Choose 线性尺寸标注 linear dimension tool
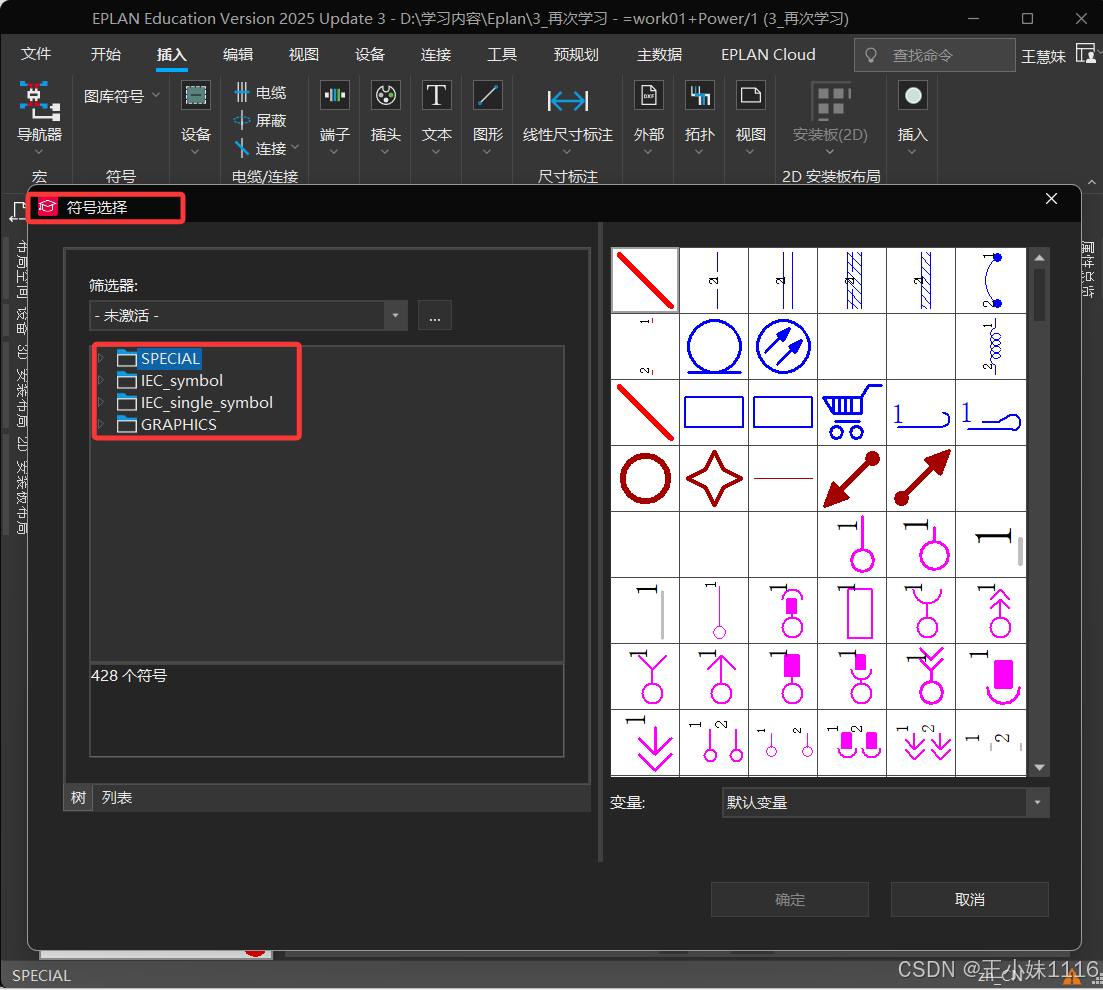Viewport: 1103px width, 990px height. tap(568, 101)
